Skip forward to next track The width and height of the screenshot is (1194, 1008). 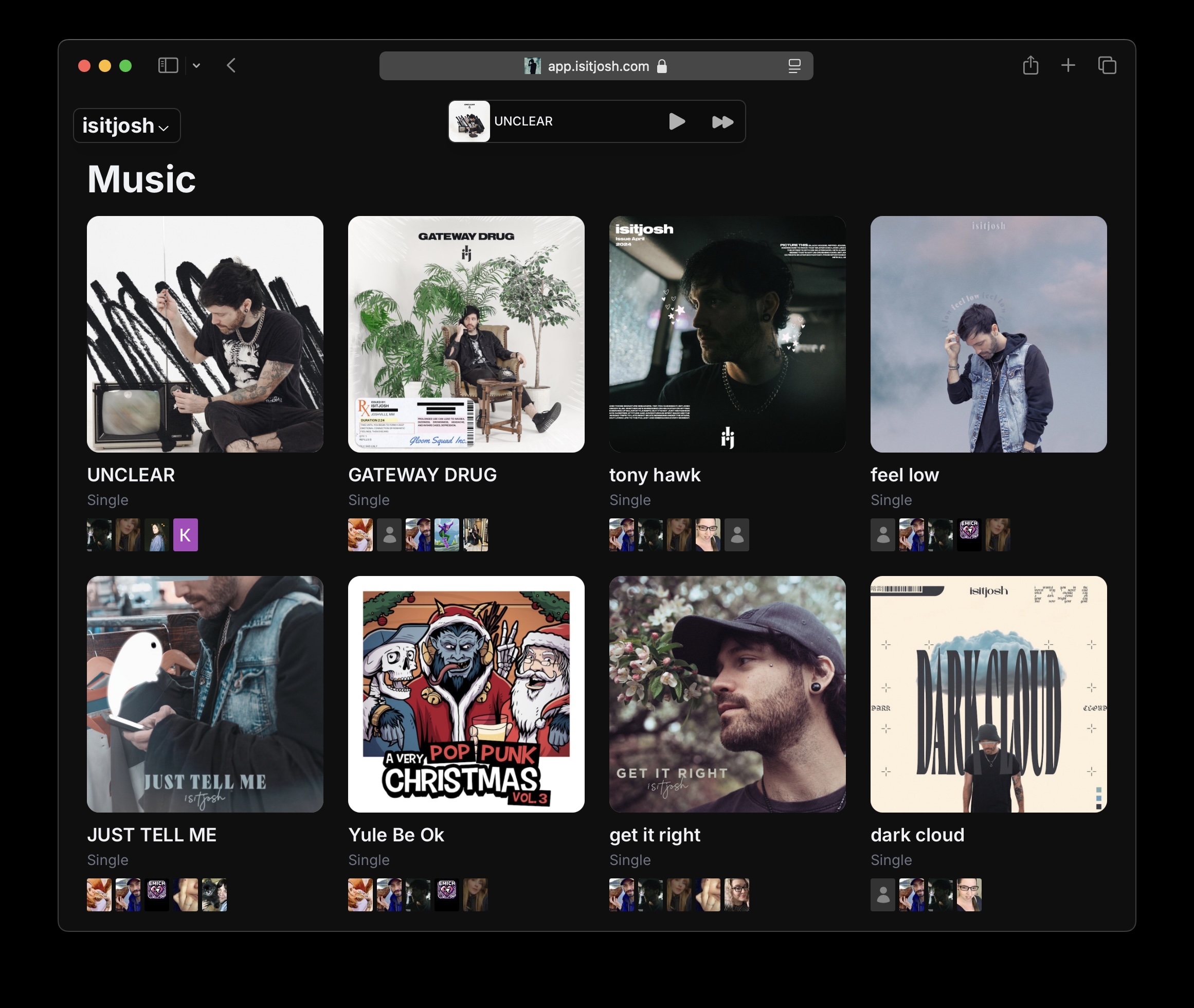click(x=722, y=122)
